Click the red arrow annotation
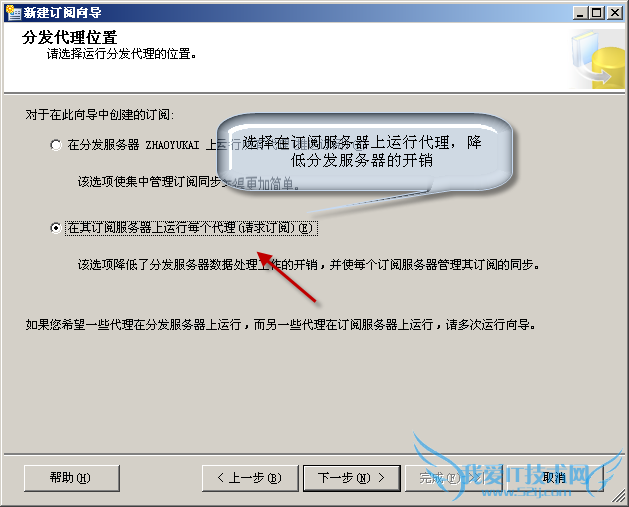 coord(286,277)
